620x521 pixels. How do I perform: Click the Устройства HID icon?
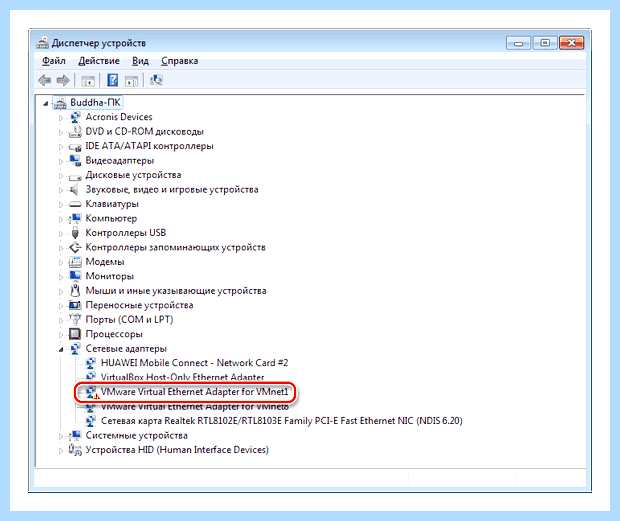[x=75, y=450]
